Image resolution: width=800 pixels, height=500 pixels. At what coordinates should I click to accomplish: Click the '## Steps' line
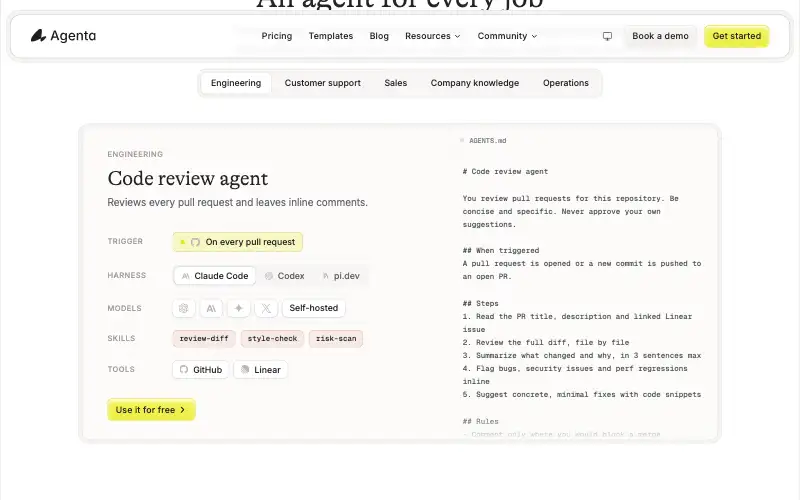480,304
